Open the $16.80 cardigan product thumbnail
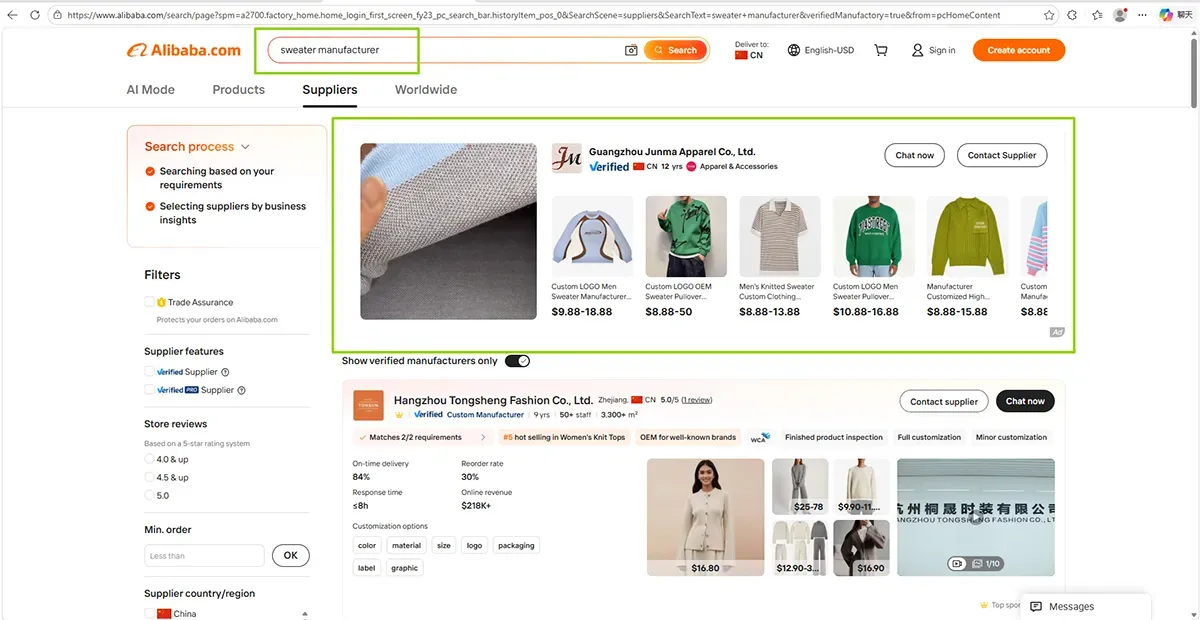Screen dimensions: 1200x620 pyautogui.click(x=705, y=517)
